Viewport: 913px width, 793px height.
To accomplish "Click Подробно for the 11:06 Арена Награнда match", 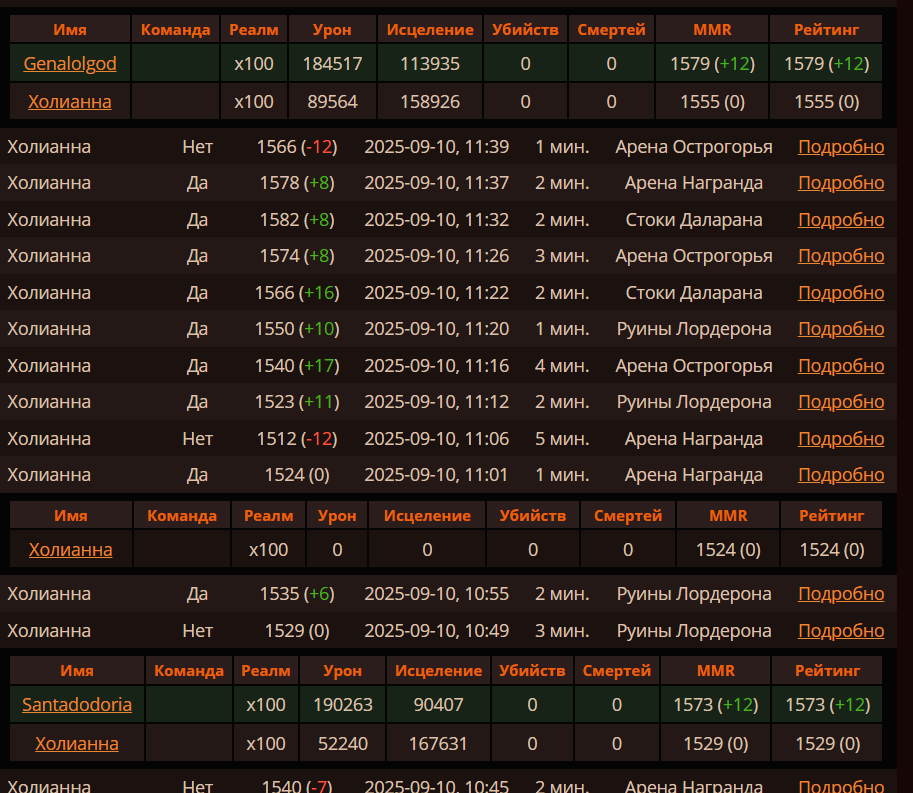I will pos(840,439).
